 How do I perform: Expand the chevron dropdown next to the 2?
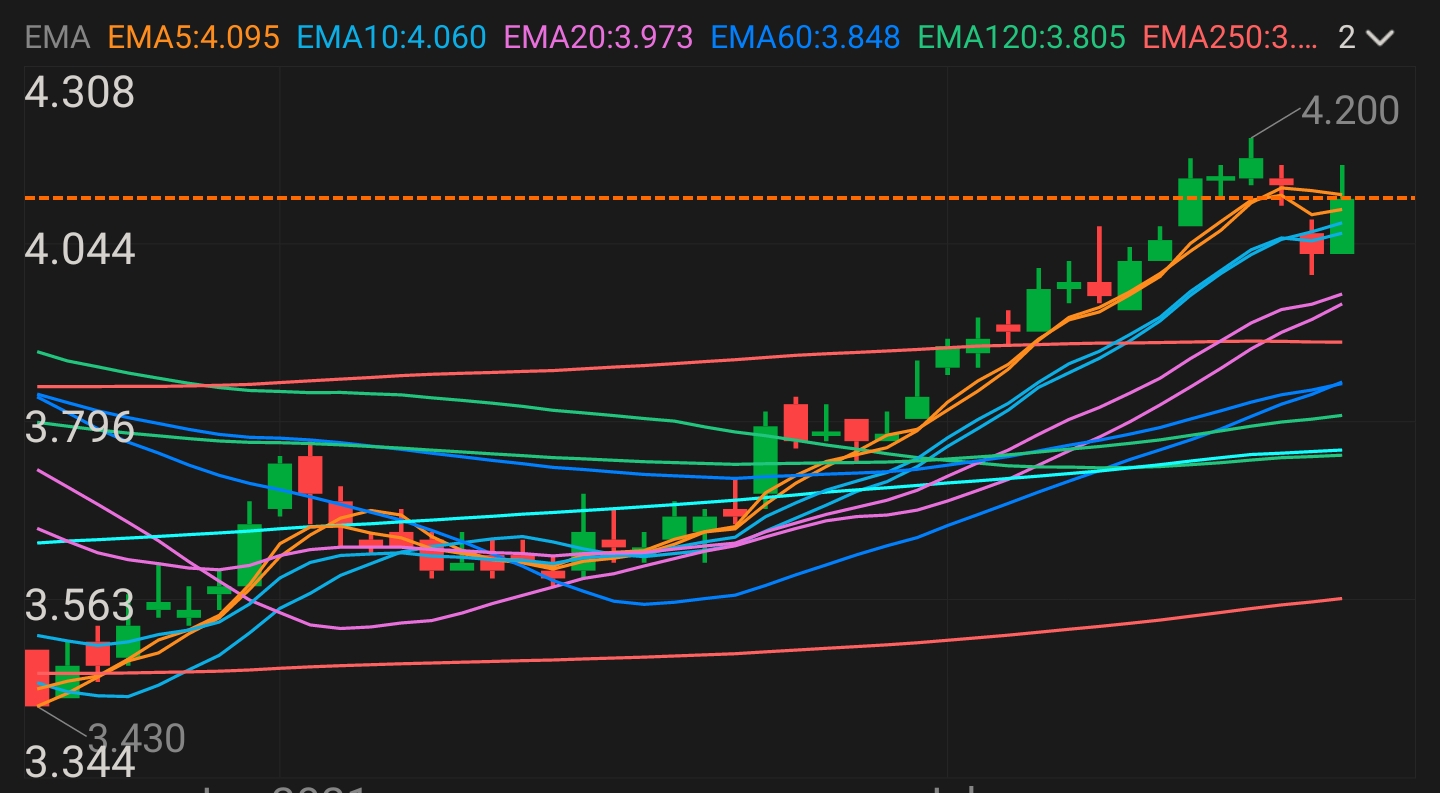(1379, 39)
